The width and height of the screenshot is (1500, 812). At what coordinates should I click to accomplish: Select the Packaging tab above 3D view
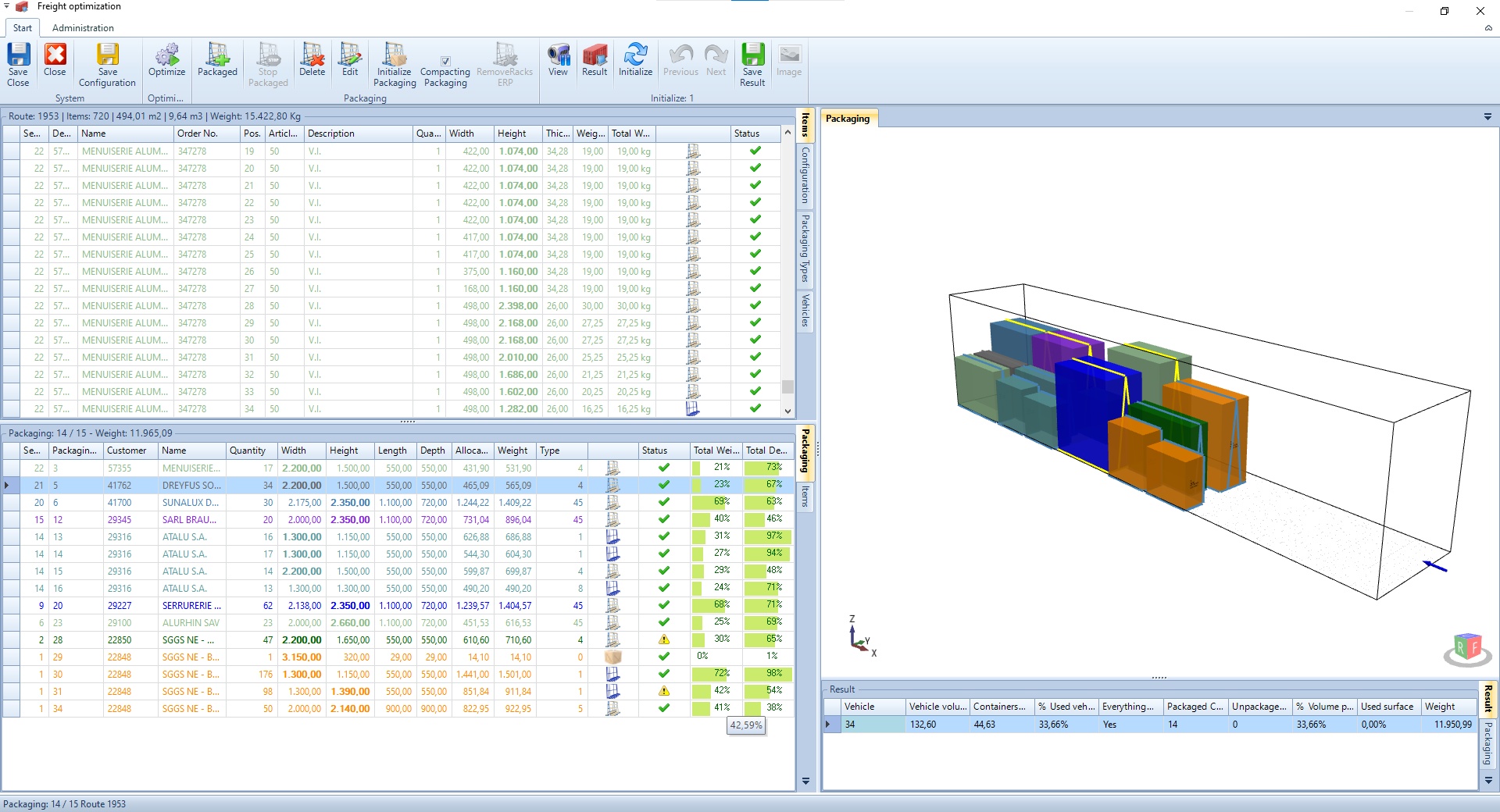[x=848, y=119]
